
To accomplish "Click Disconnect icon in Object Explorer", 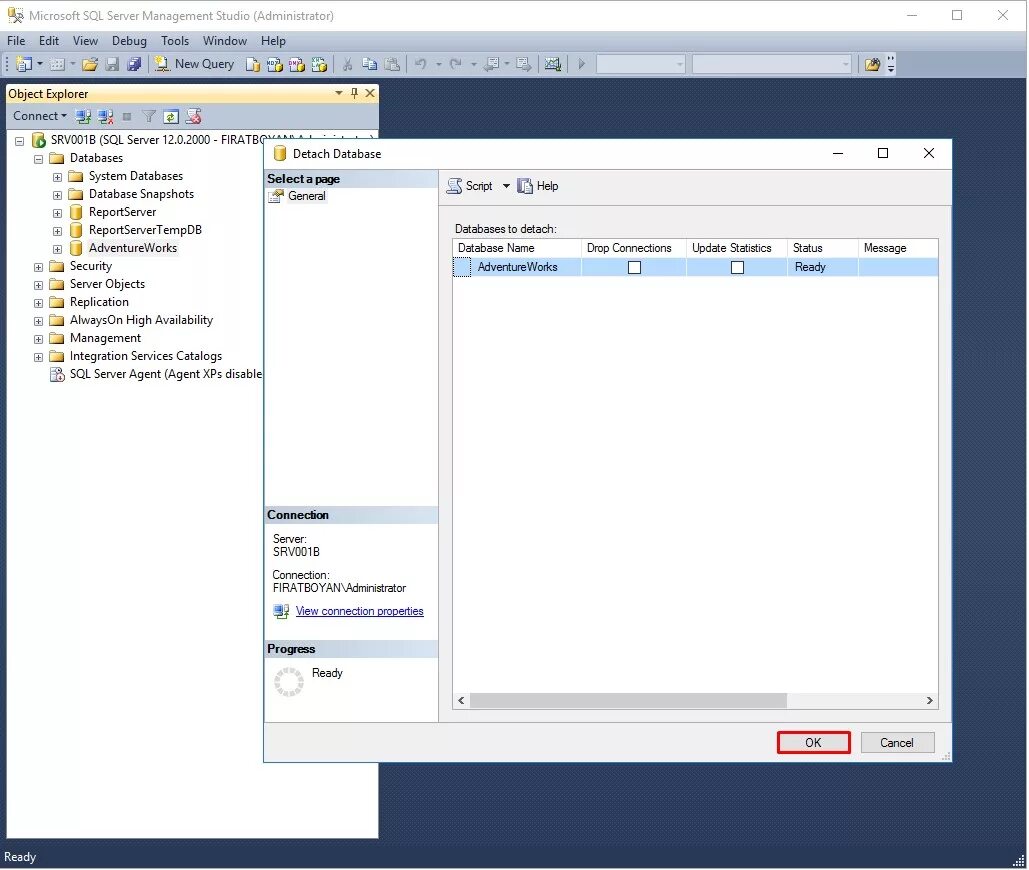I will [105, 117].
